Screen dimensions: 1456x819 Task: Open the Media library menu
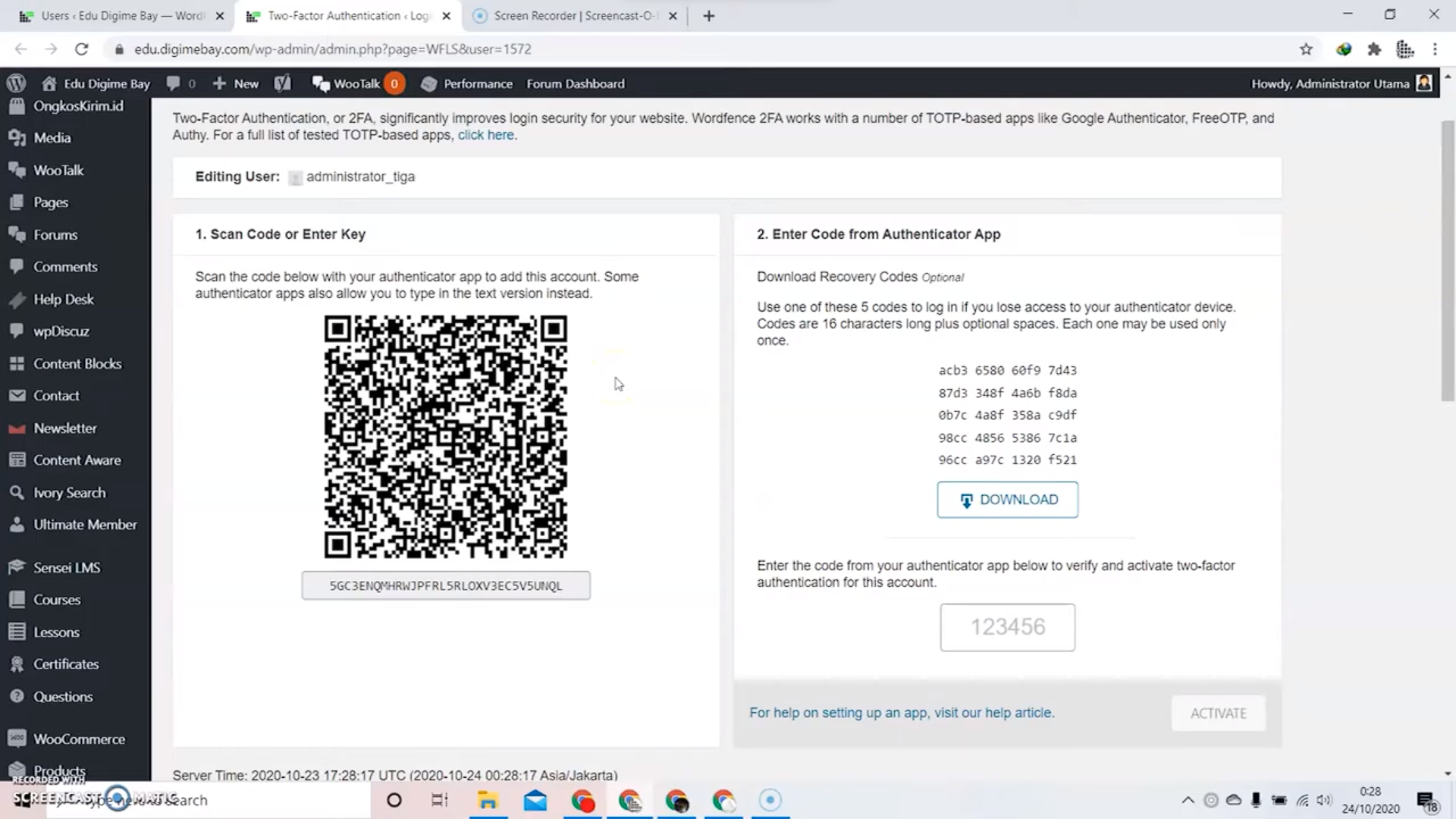tap(76, 137)
